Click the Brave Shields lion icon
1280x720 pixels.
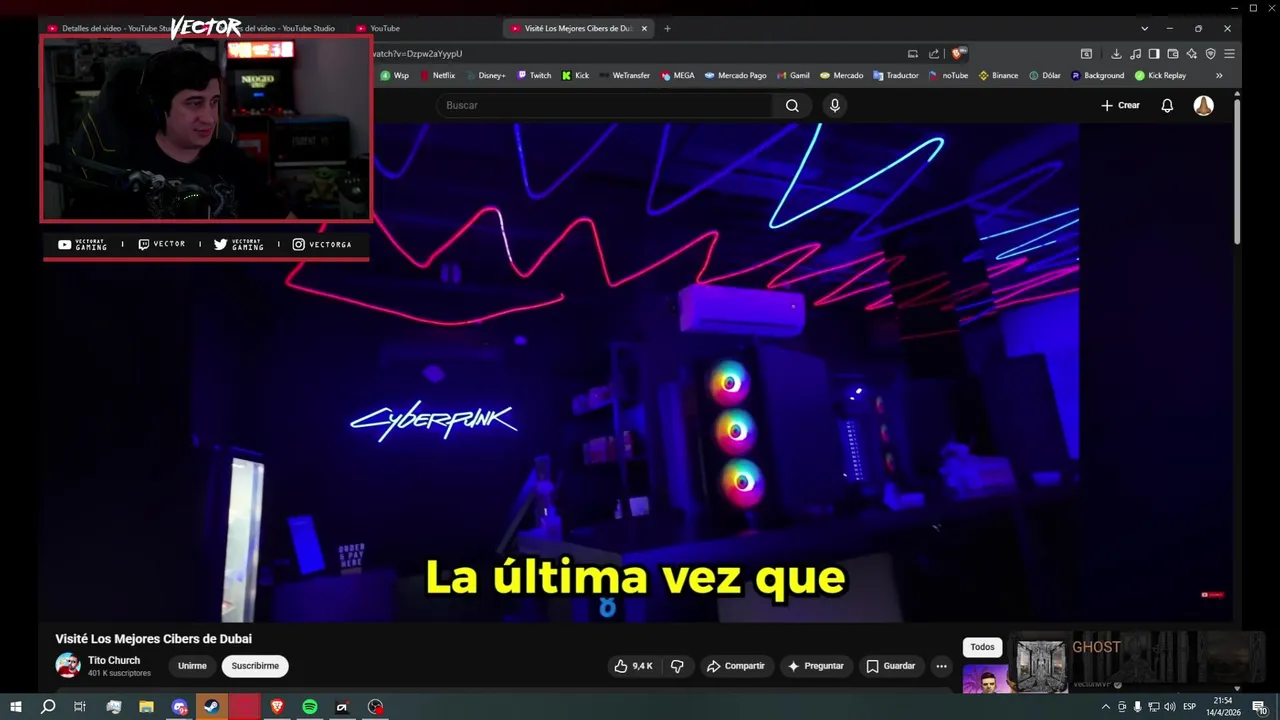958,53
